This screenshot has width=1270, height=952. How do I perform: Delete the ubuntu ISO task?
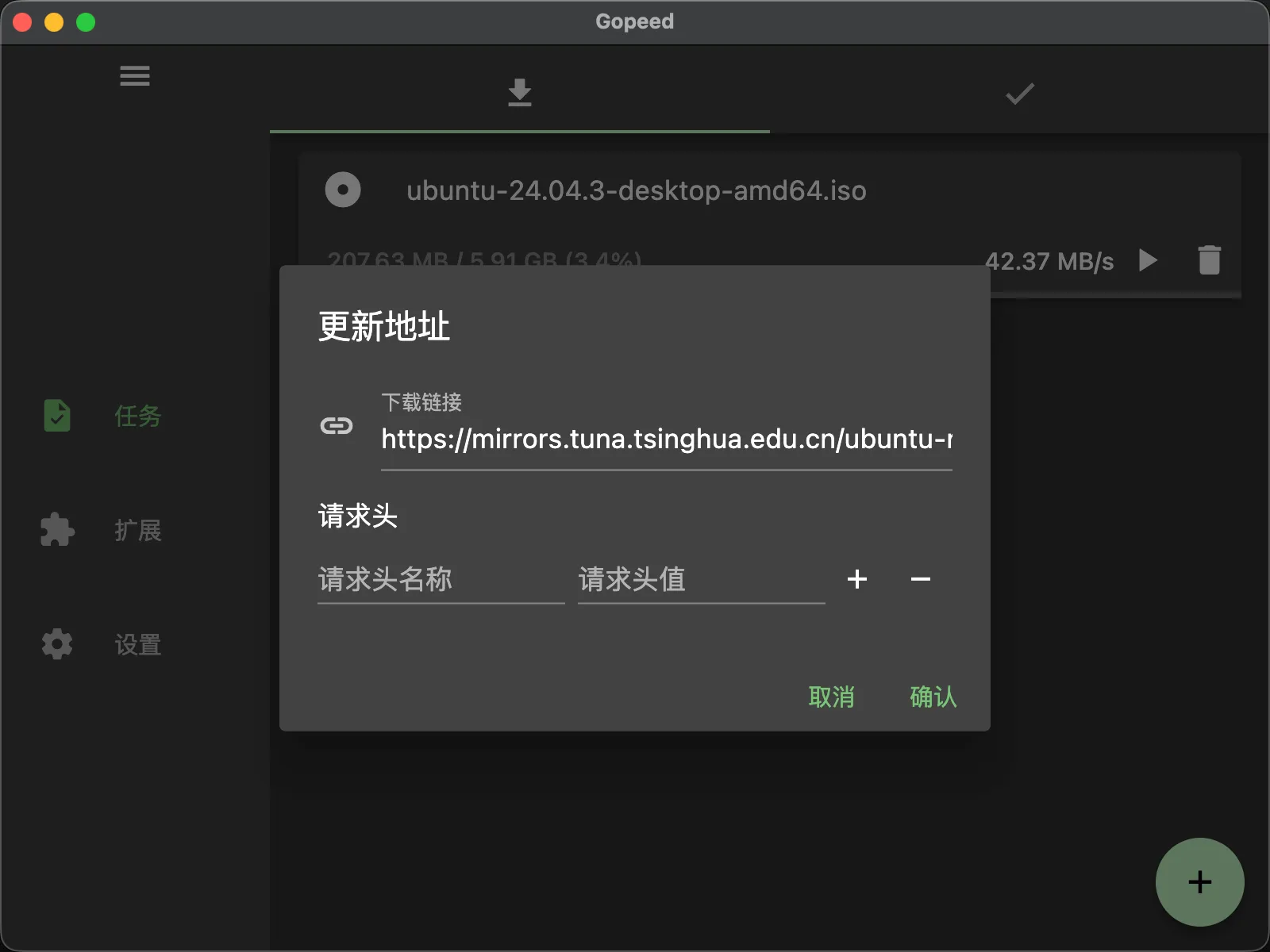coord(1209,260)
